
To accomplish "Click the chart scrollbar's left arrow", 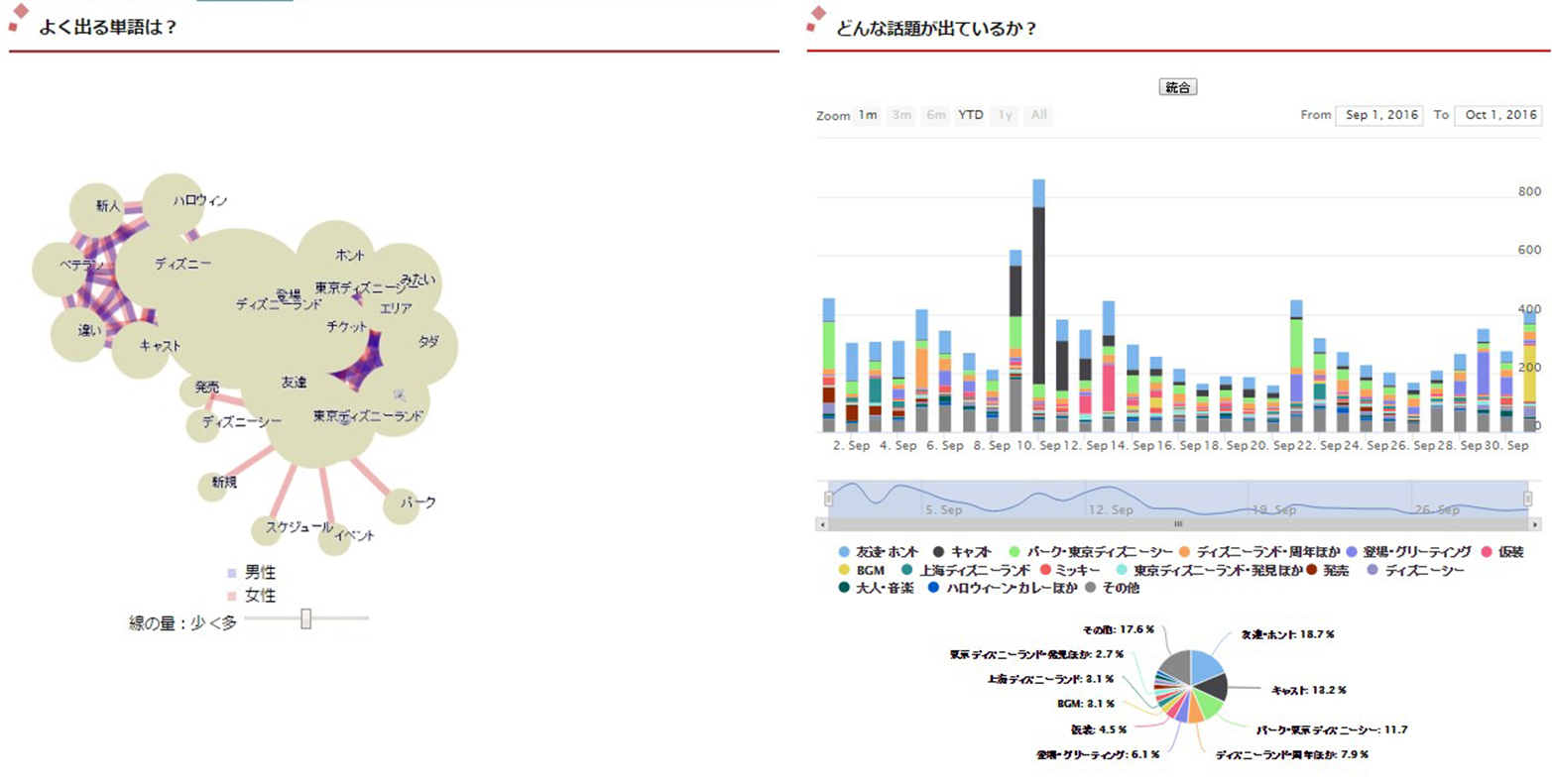I will (x=822, y=523).
